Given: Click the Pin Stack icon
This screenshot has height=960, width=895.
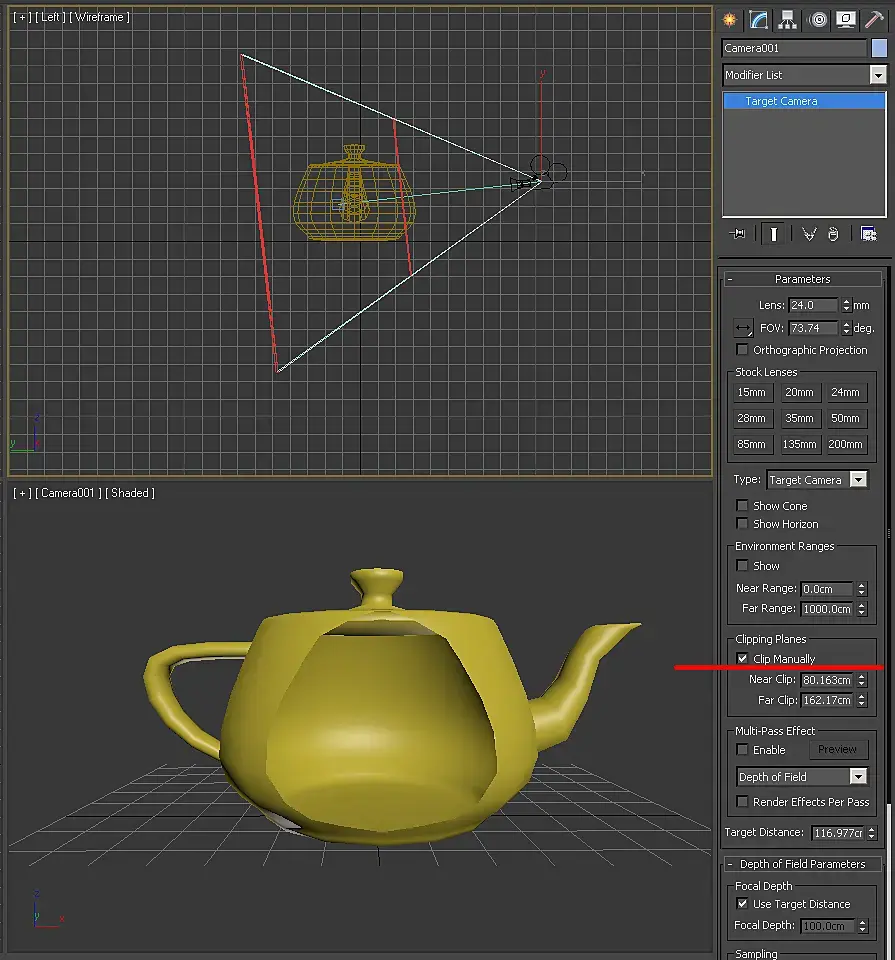Looking at the screenshot, I should [x=738, y=234].
